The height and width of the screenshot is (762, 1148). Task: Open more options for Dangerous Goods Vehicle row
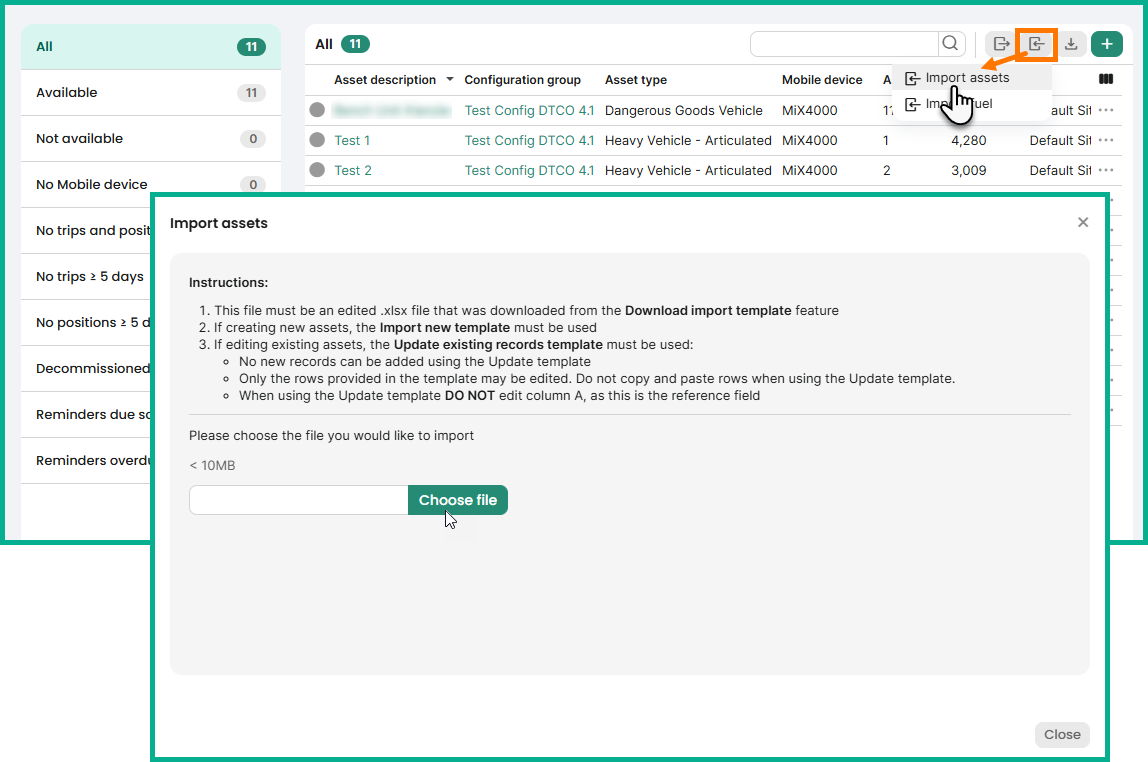point(1106,110)
